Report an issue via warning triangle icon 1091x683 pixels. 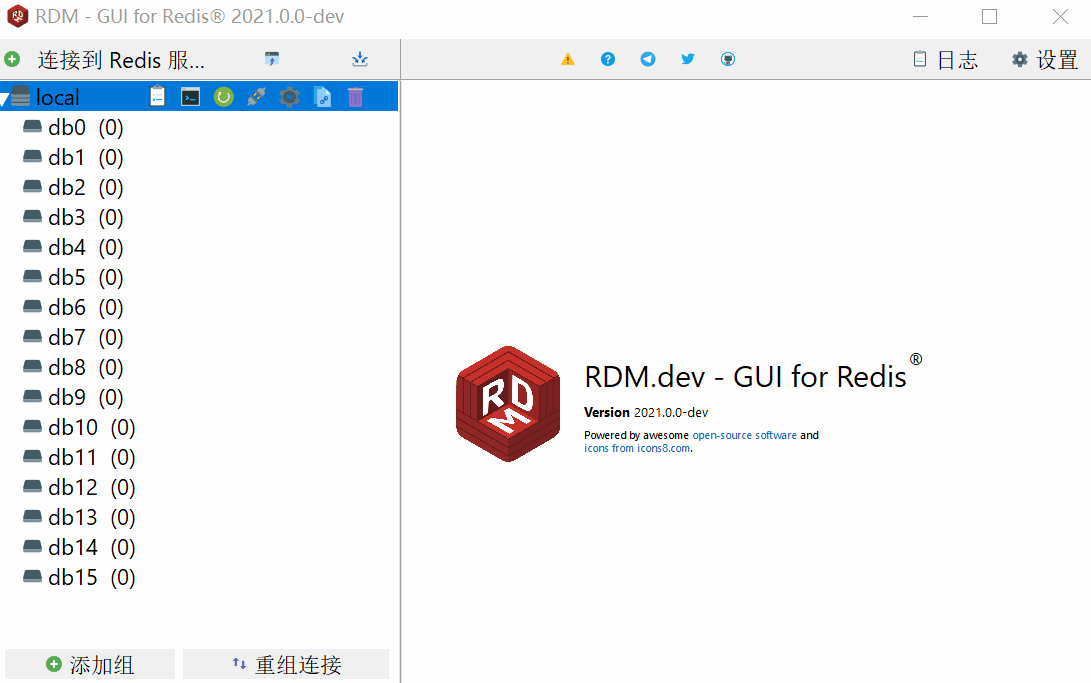coord(568,59)
